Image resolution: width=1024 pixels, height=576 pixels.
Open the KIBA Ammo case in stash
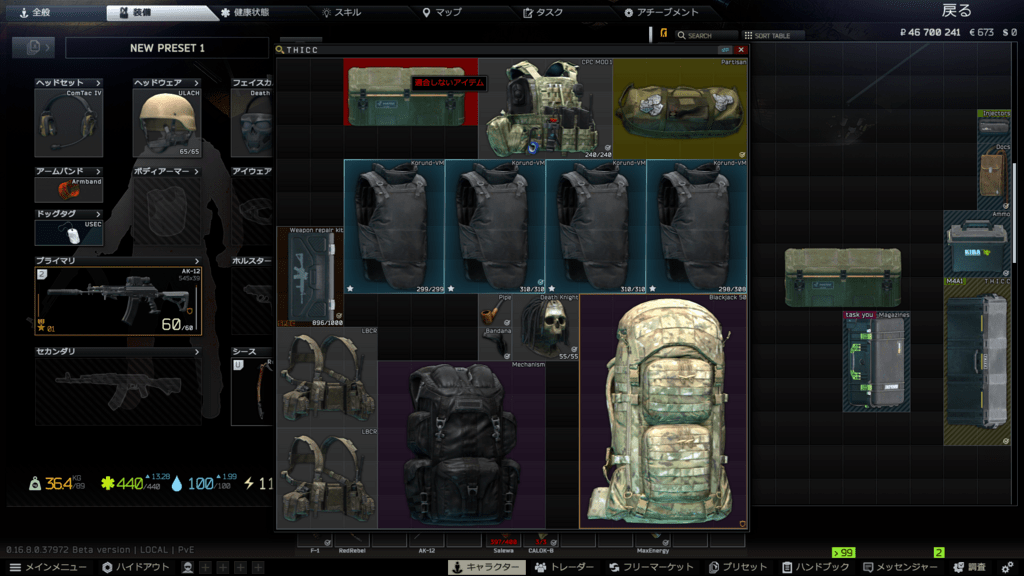coord(977,243)
